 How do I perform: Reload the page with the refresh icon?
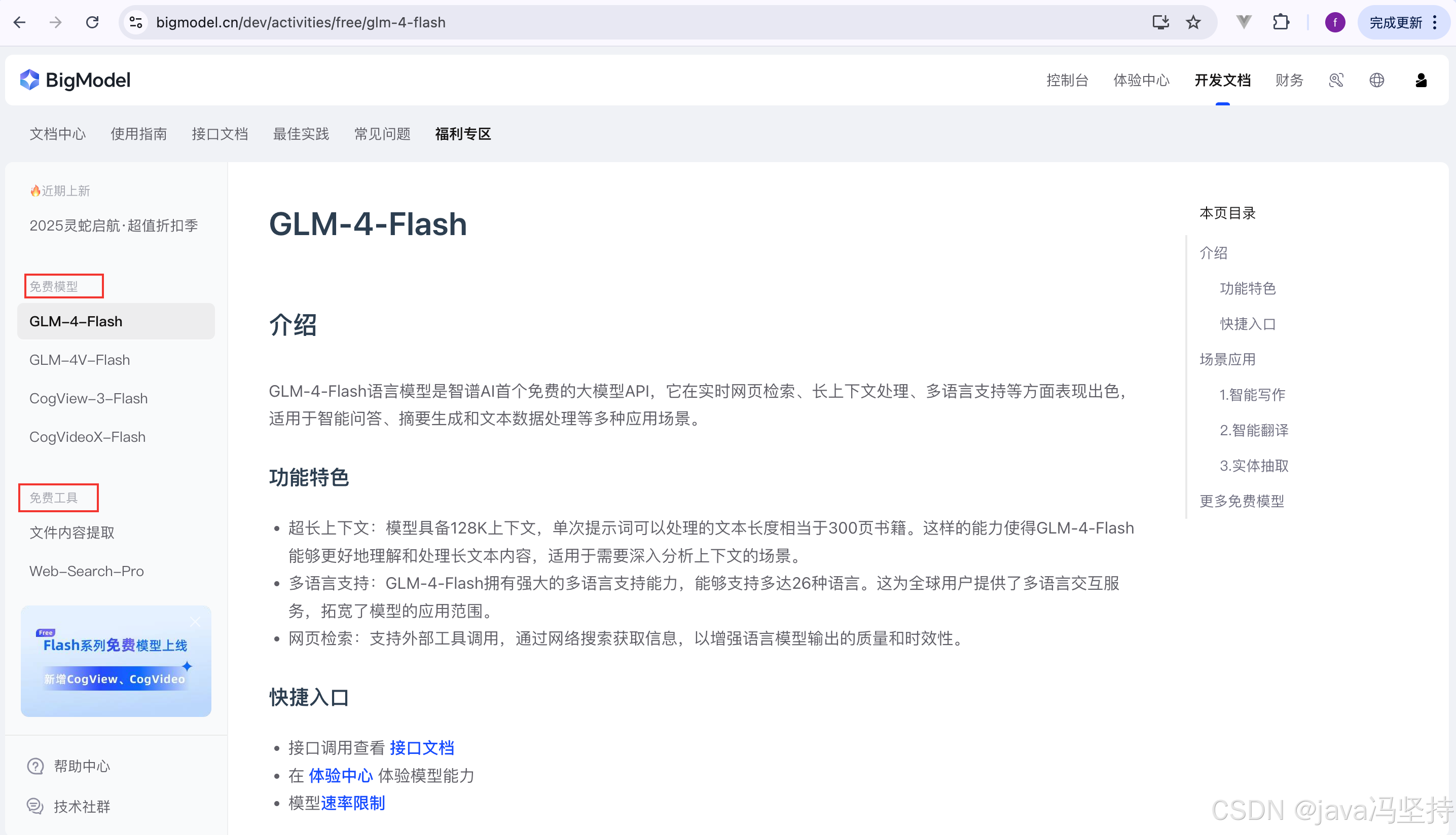click(92, 22)
